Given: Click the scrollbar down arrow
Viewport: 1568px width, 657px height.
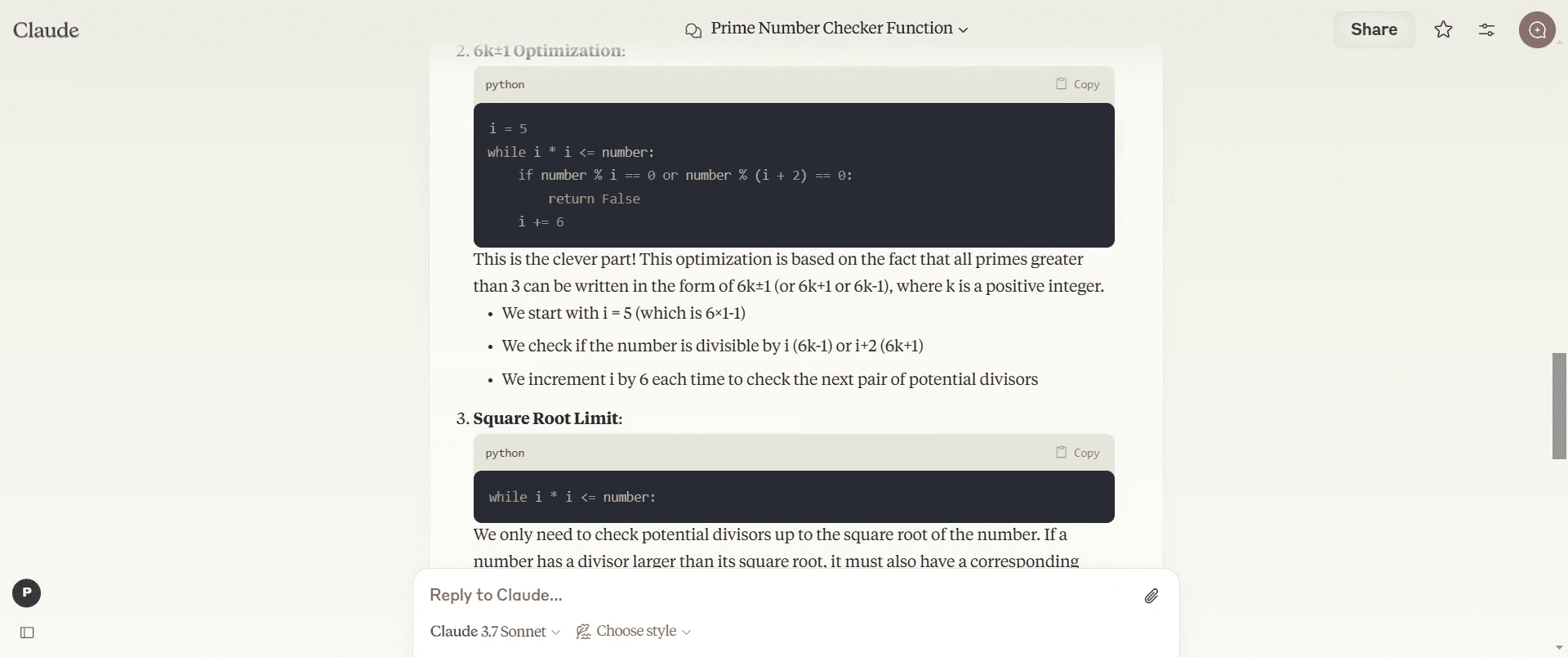Looking at the screenshot, I should (1559, 648).
